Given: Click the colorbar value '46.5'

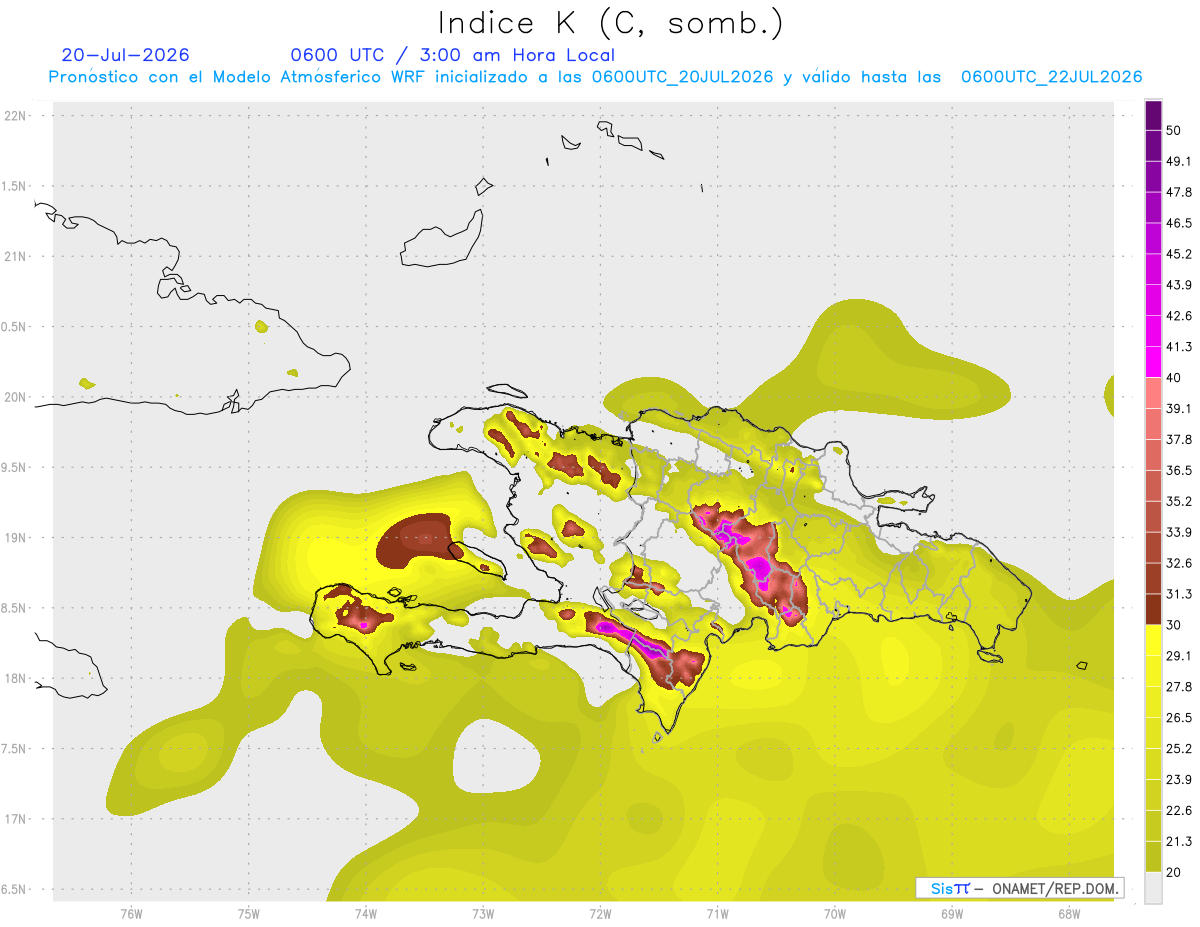Looking at the screenshot, I should click(x=1179, y=223).
